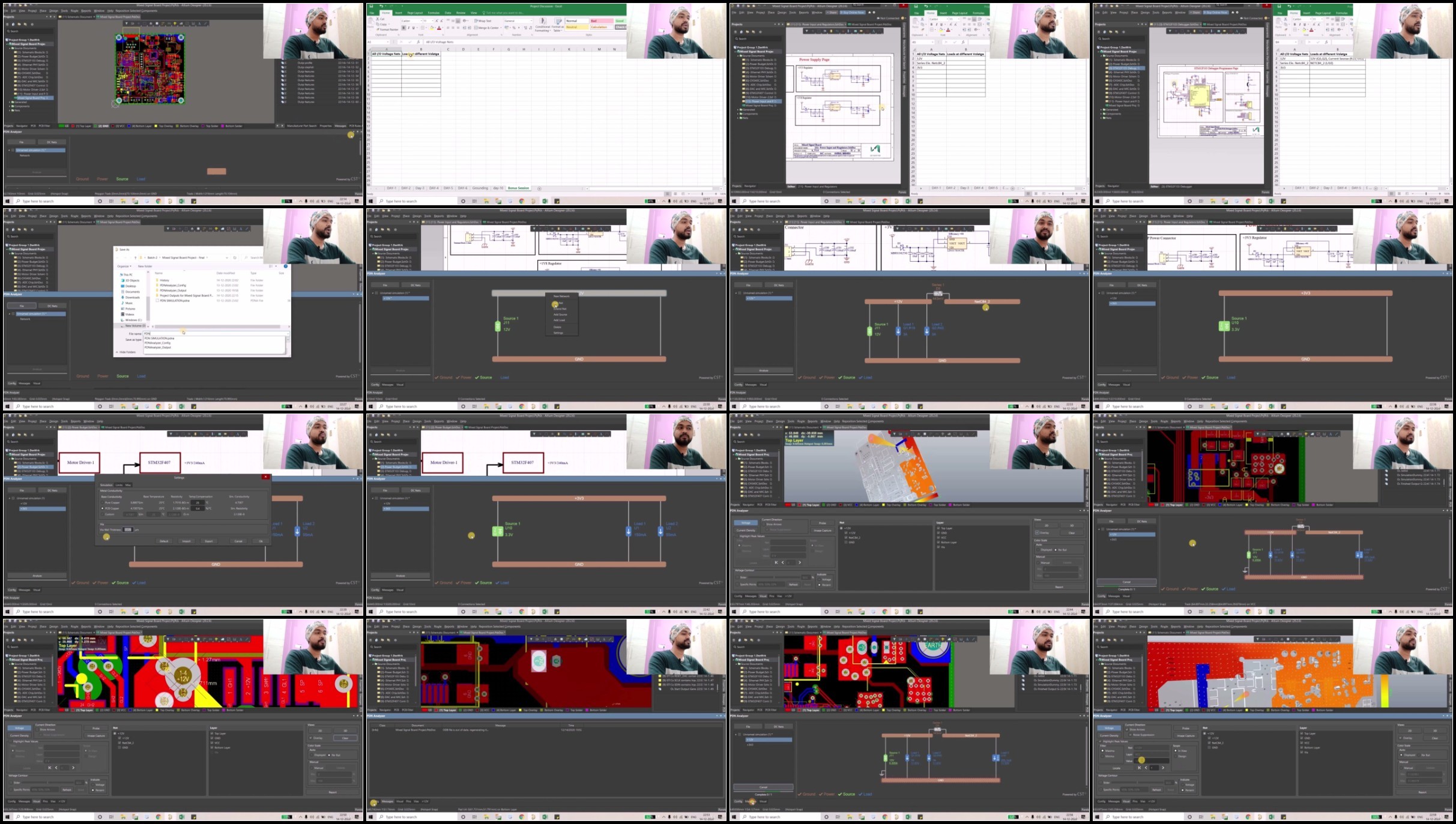Image resolution: width=1456 pixels, height=824 pixels.
Task: Click Cancel in the Settings dialog
Action: (x=238, y=541)
